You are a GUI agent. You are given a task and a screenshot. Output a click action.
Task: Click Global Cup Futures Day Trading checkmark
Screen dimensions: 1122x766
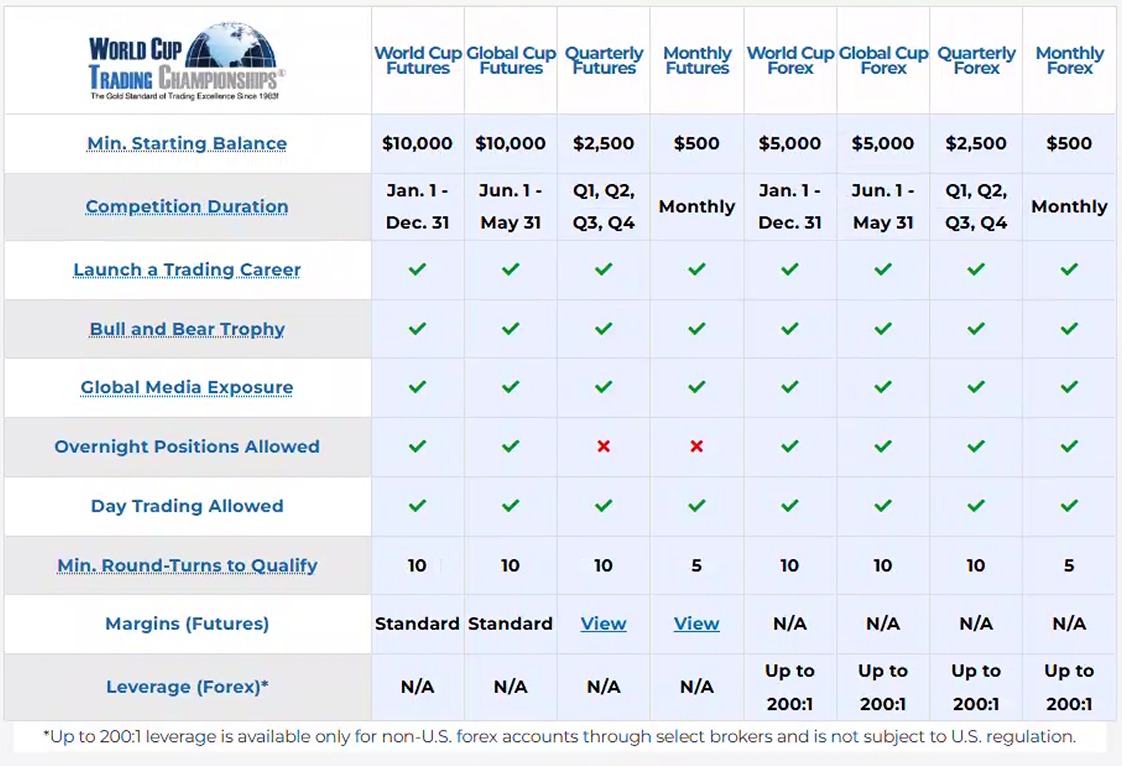510,505
